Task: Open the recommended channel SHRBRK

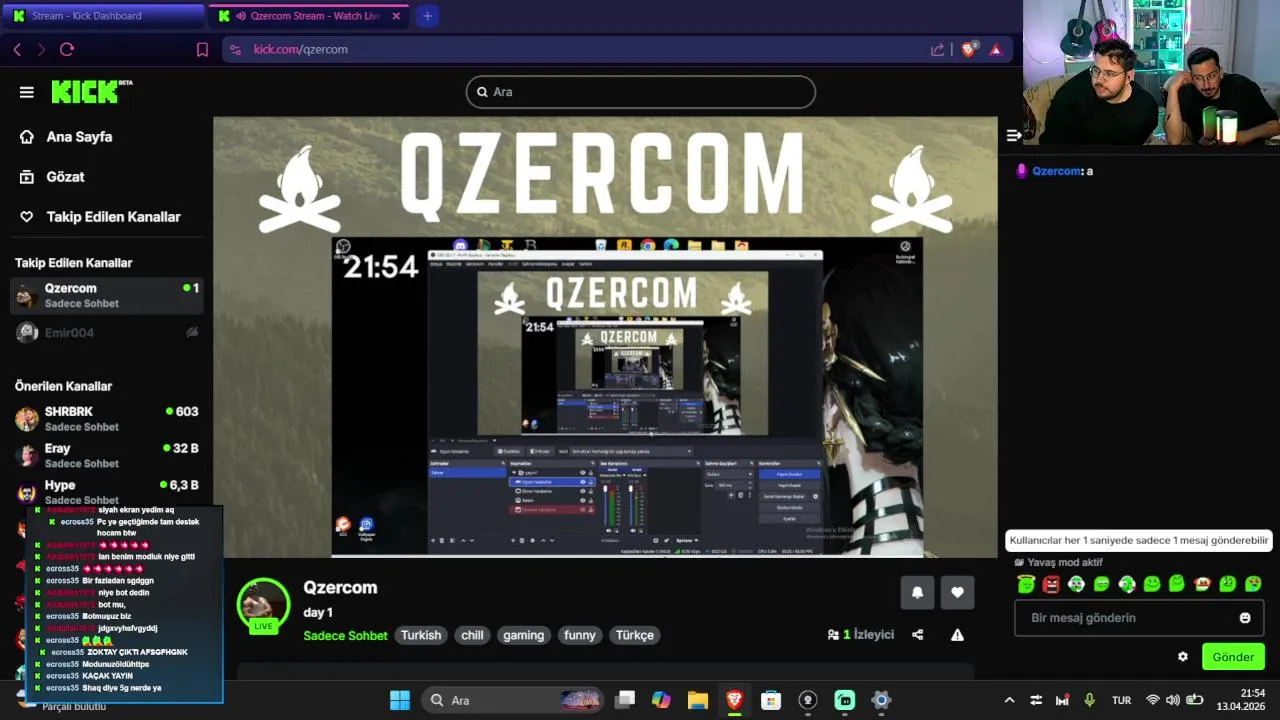Action: pos(107,418)
